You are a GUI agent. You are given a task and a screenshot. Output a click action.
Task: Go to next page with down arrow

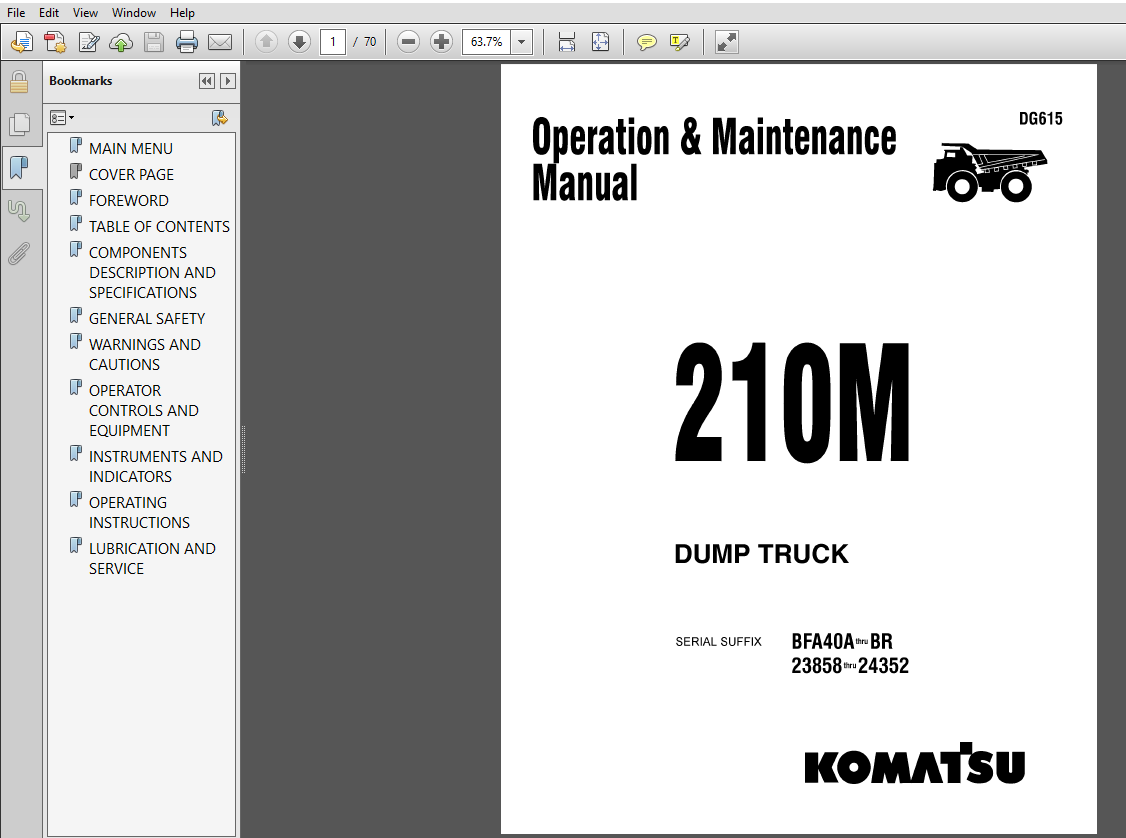click(x=299, y=42)
